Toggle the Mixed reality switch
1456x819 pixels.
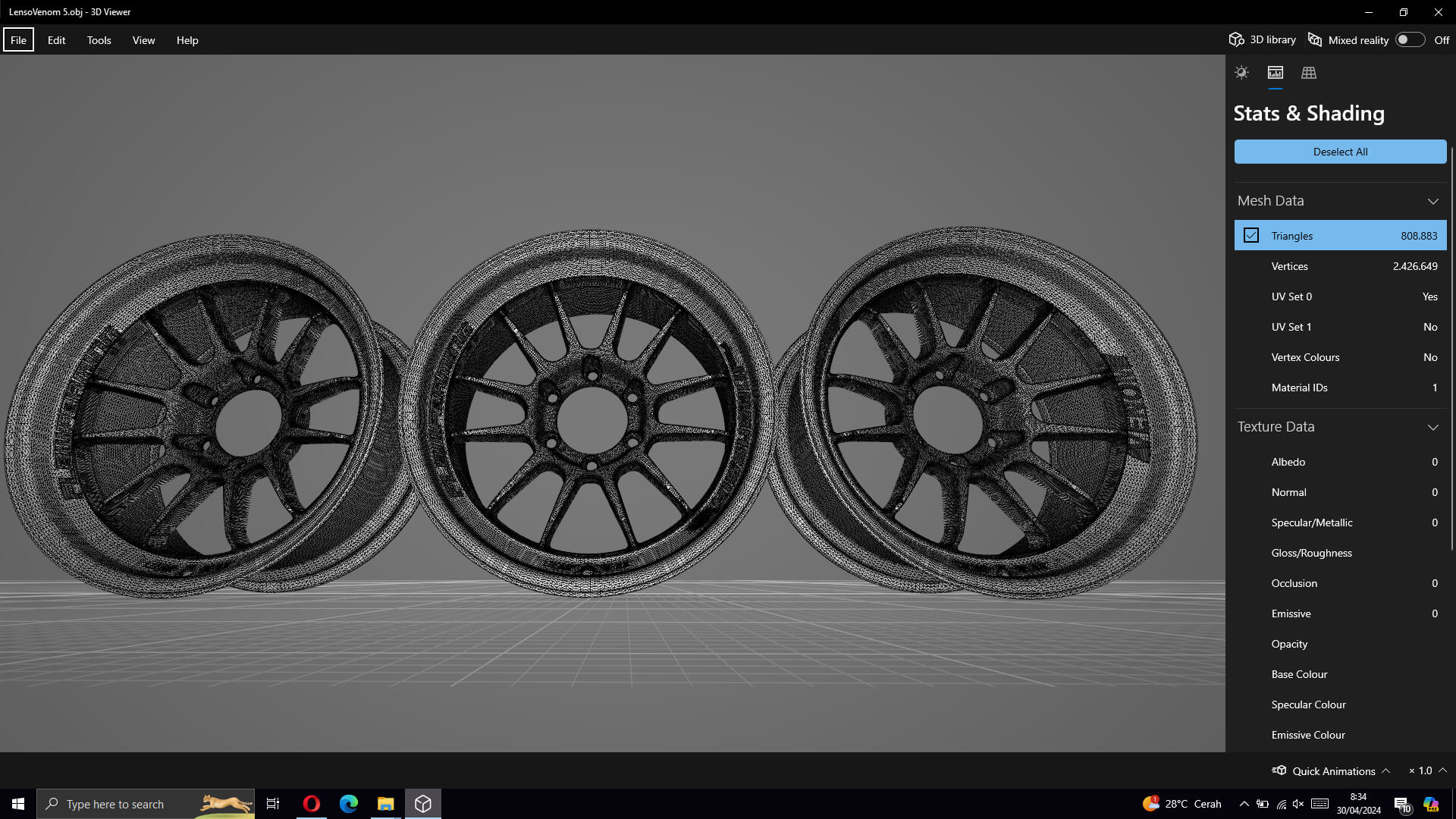[x=1409, y=40]
